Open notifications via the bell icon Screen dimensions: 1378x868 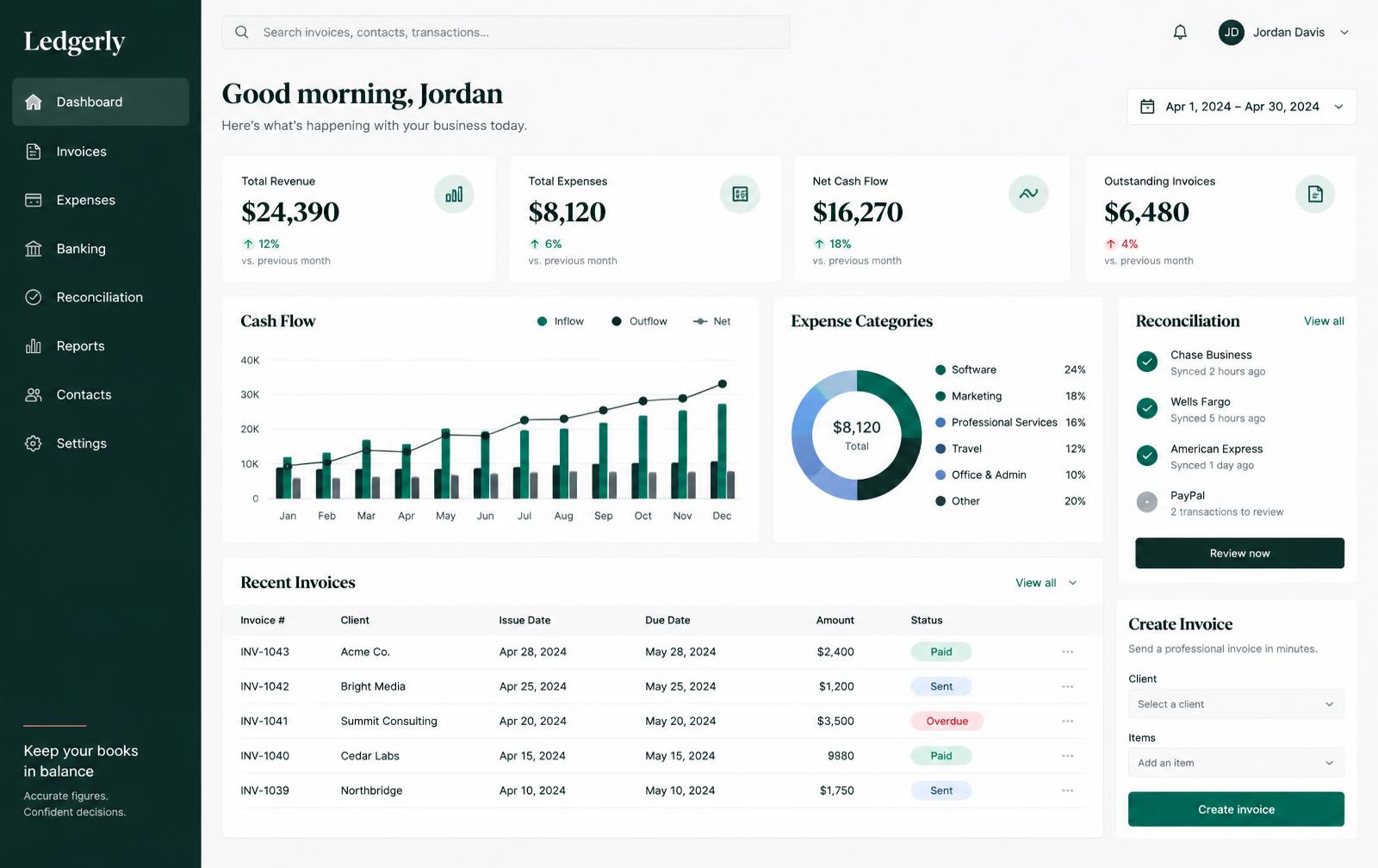1180,33
